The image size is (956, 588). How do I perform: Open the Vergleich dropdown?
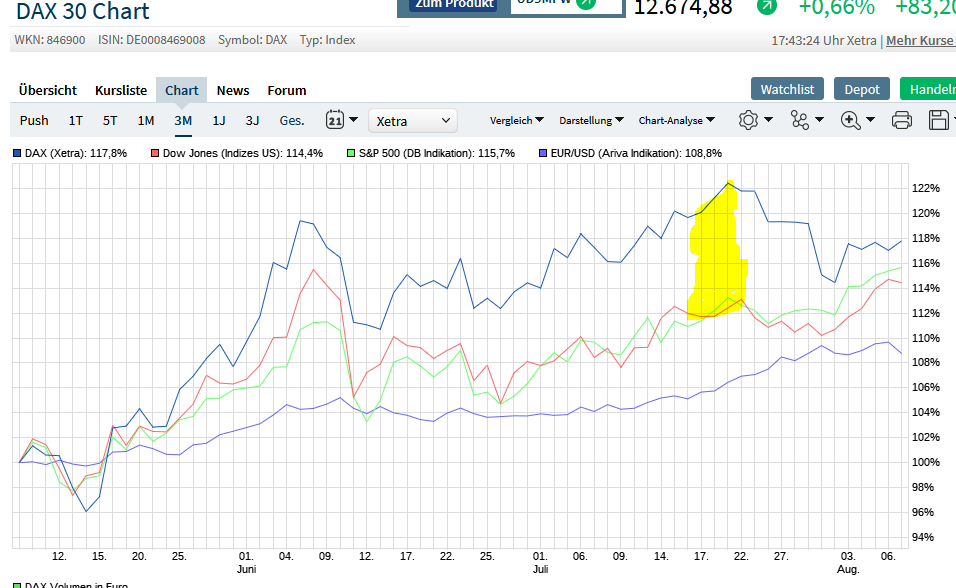(516, 120)
